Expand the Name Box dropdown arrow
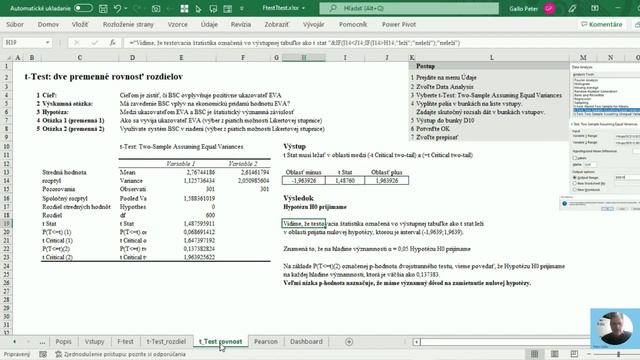Screen dimensions: 640x360 (48, 42)
